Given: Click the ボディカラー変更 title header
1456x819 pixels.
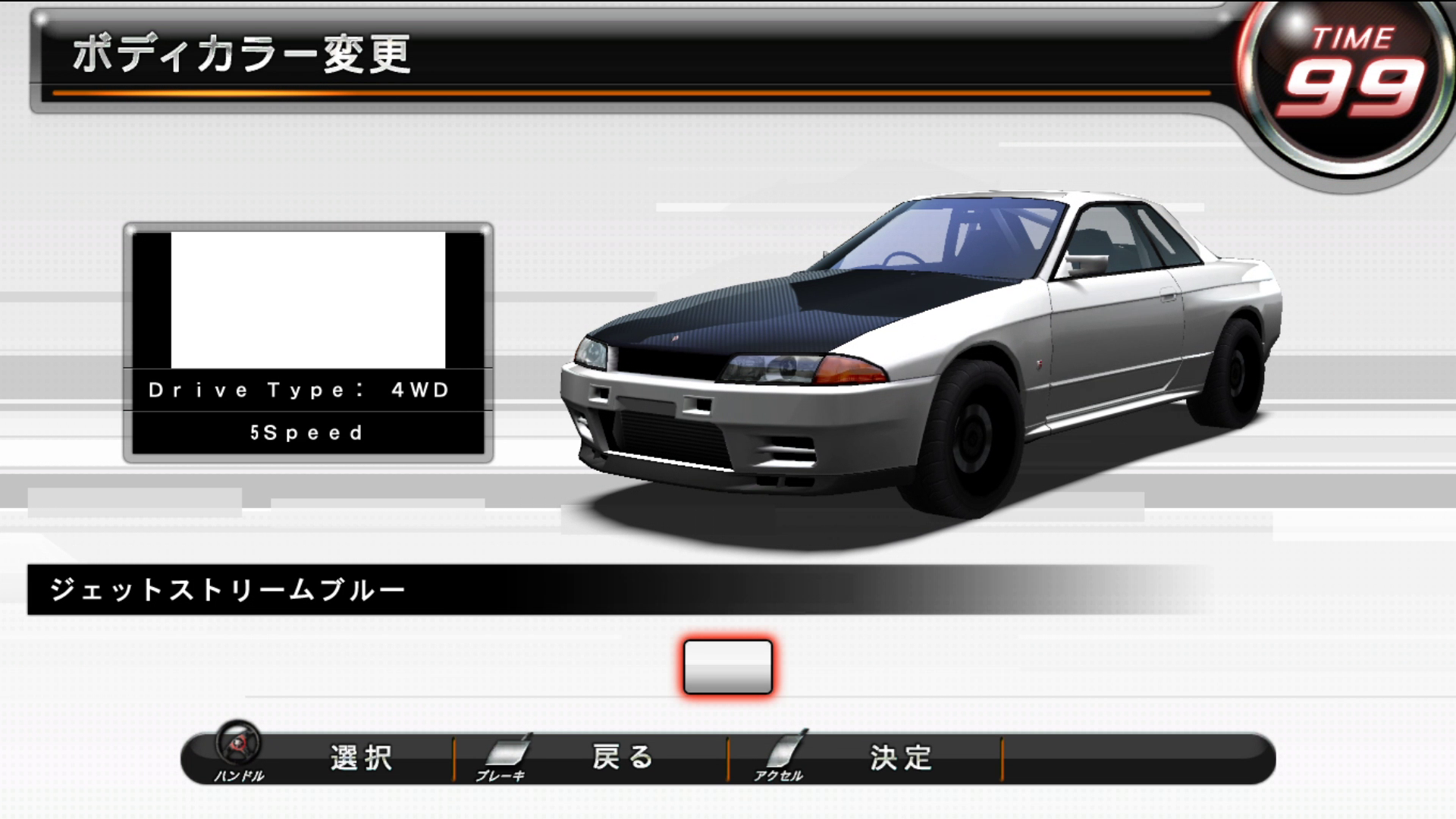Looking at the screenshot, I should click(x=242, y=55).
